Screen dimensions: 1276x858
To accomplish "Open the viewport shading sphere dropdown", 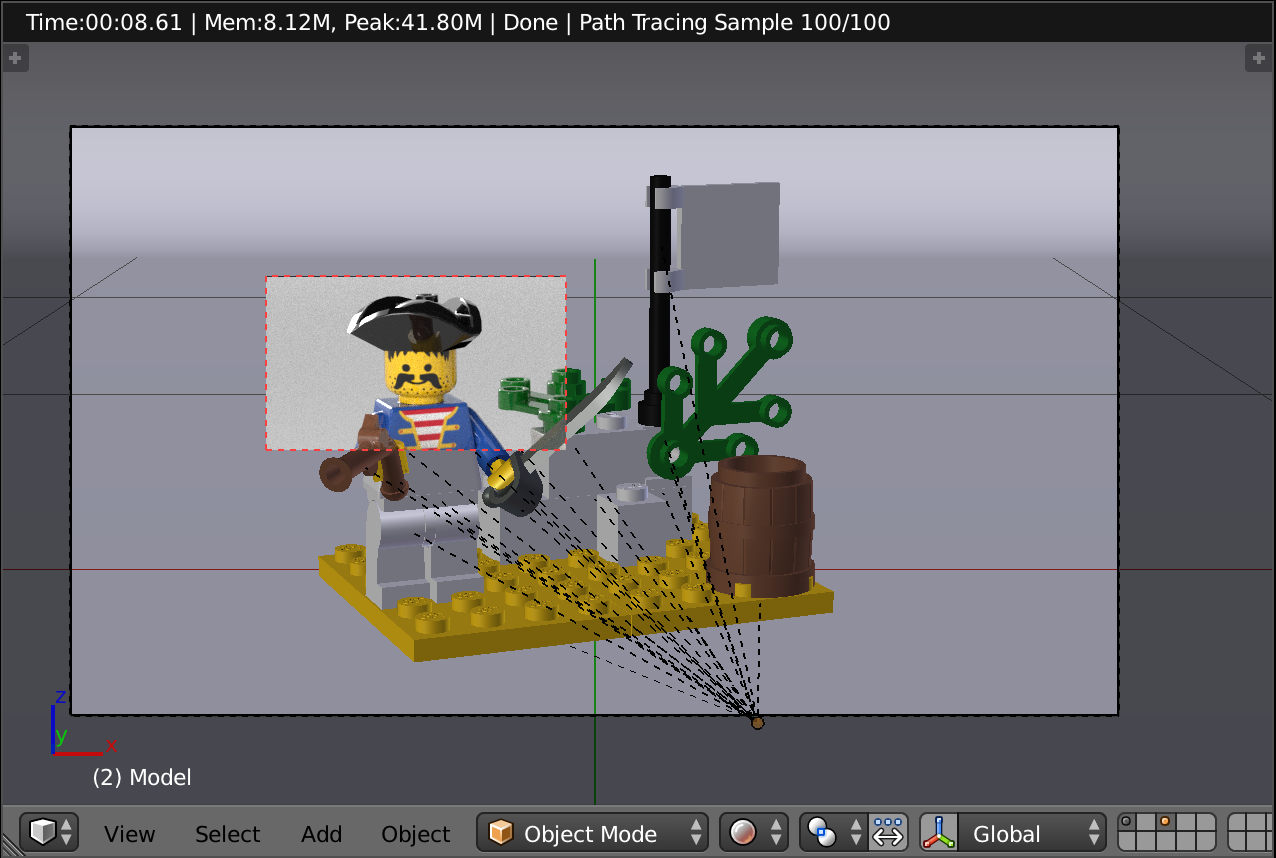I will coord(753,833).
